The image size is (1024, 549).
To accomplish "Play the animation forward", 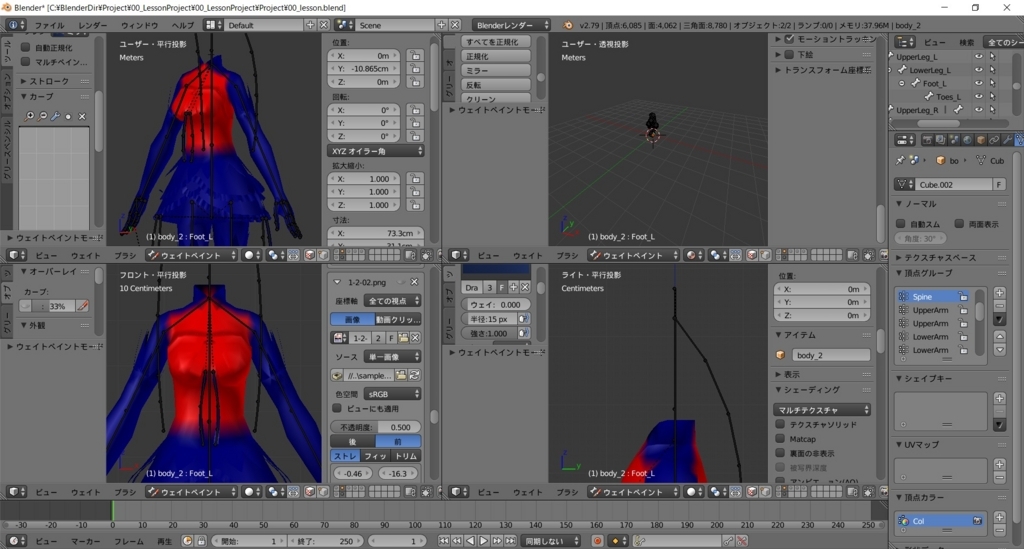I will pos(483,541).
